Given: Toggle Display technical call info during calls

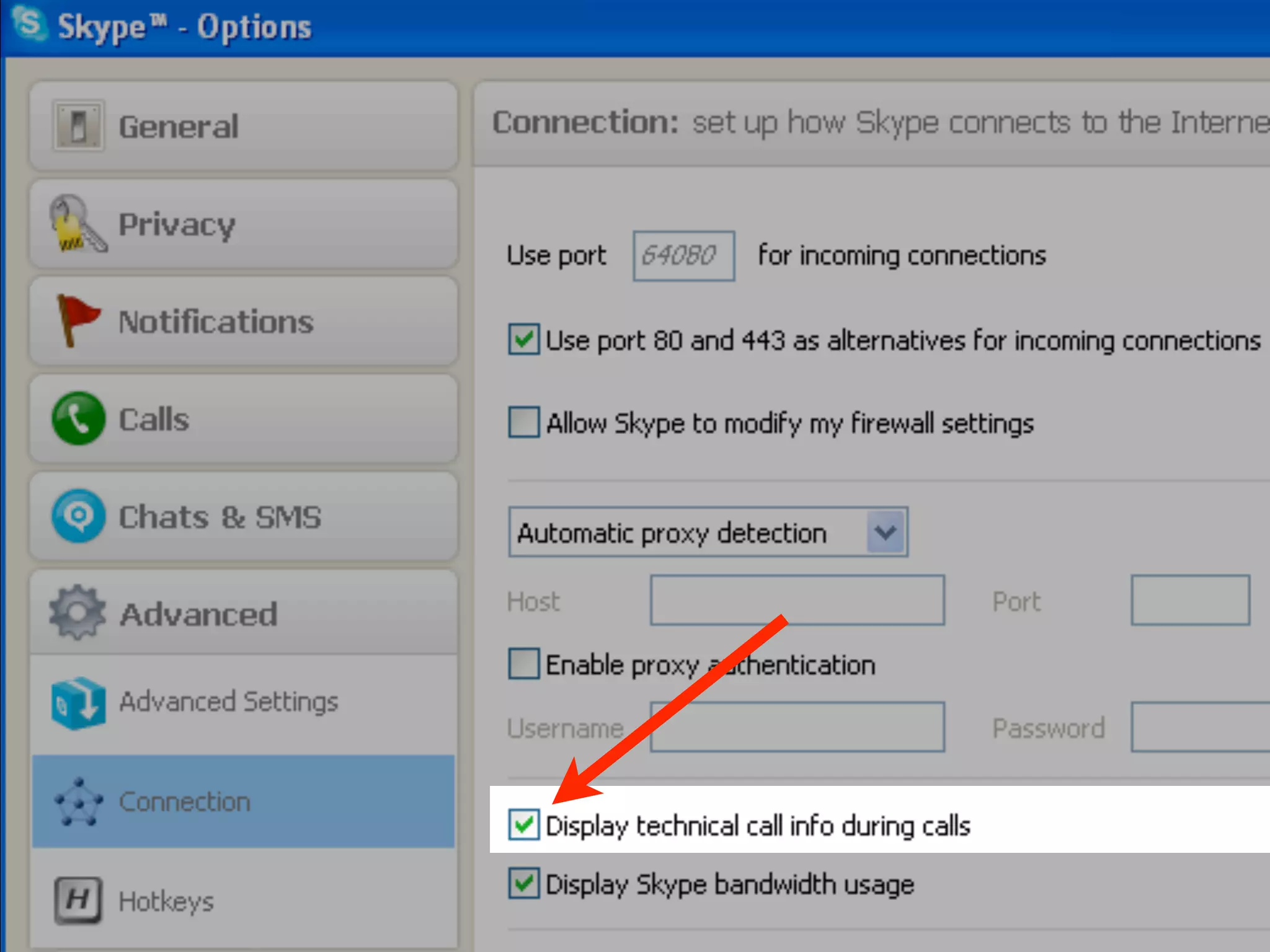Looking at the screenshot, I should 524,825.
